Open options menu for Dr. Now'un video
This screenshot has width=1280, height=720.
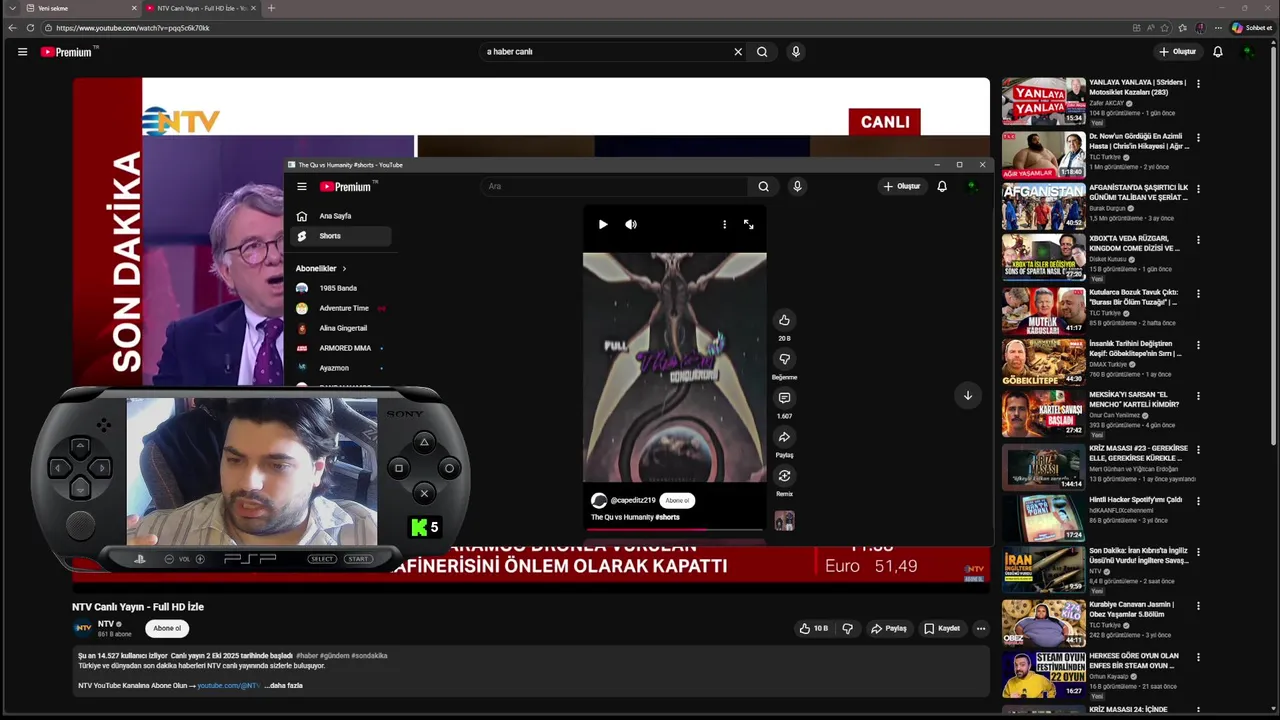(x=1198, y=137)
